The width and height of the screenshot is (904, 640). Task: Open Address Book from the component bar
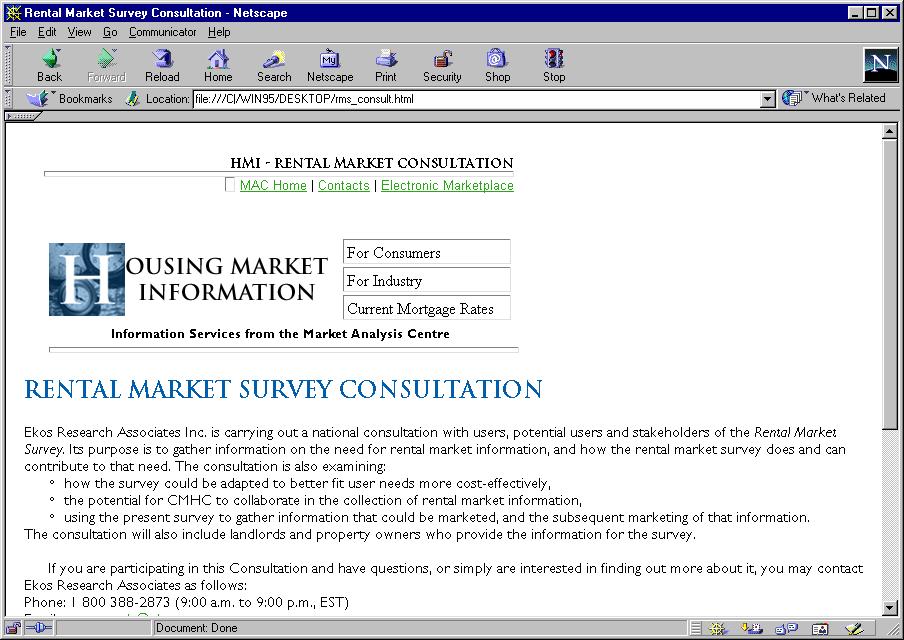pyautogui.click(x=820, y=628)
